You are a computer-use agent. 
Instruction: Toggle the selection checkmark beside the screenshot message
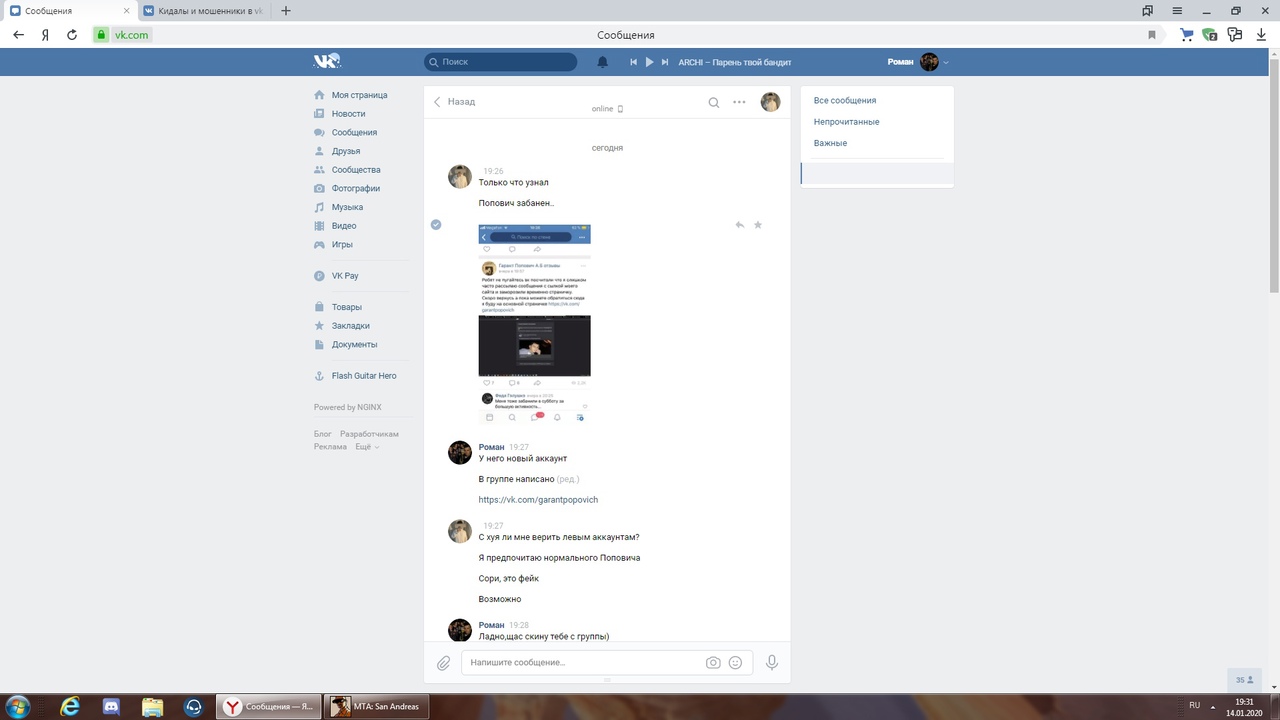pos(436,225)
